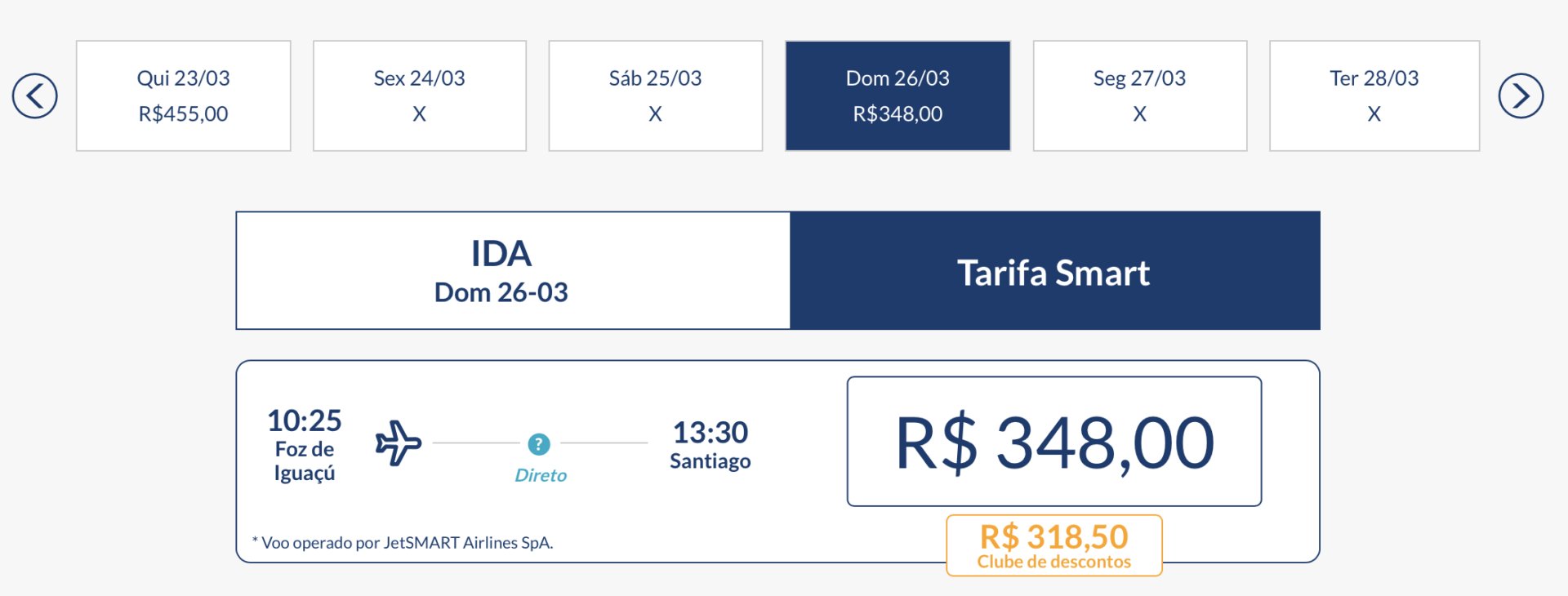1568x596 pixels.
Task: Click the previous dates arrow icon
Action: pyautogui.click(x=35, y=96)
